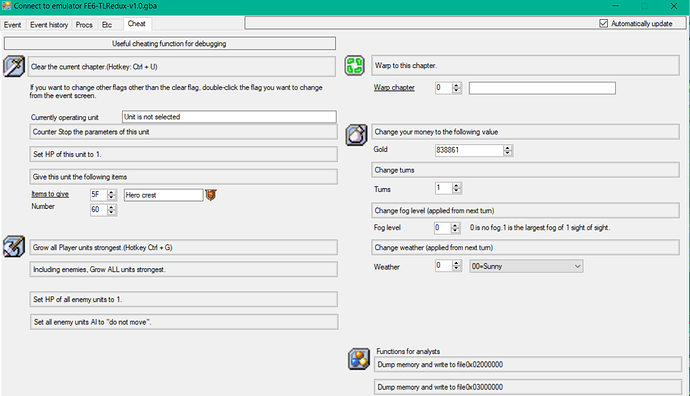Click Dump memory and write to file 0x03000000
The width and height of the screenshot is (690, 396).
528,387
